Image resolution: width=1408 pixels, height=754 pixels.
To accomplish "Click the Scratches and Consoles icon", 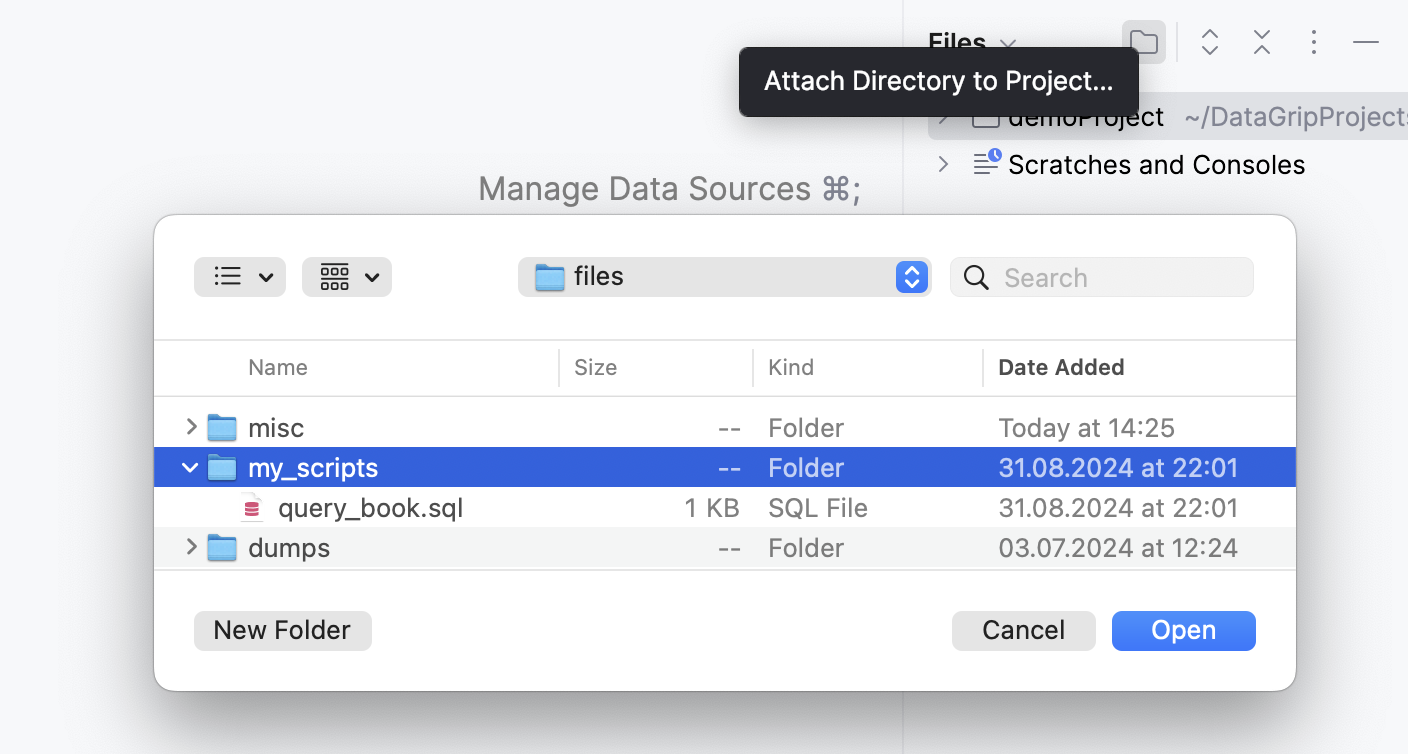I will tap(986, 163).
